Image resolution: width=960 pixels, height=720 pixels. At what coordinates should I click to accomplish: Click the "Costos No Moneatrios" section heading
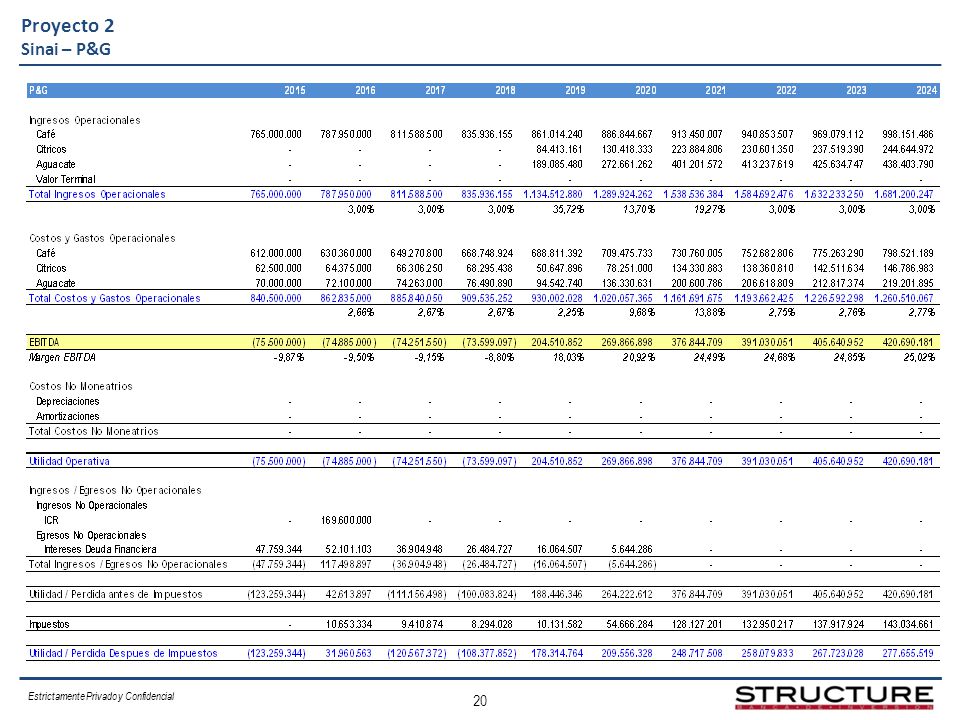click(x=81, y=386)
